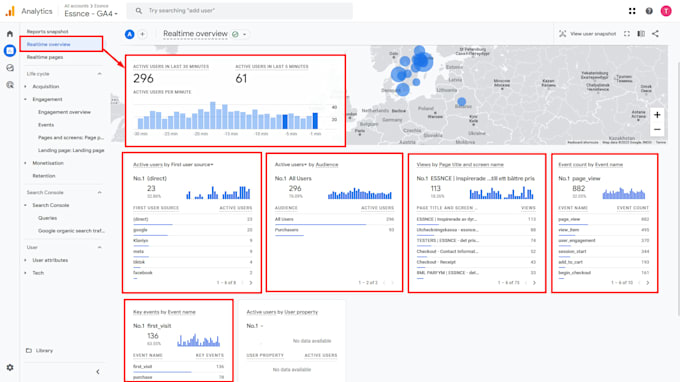Screen dimensions: 680x382
Task: Click the search input field
Action: pos(239,11)
